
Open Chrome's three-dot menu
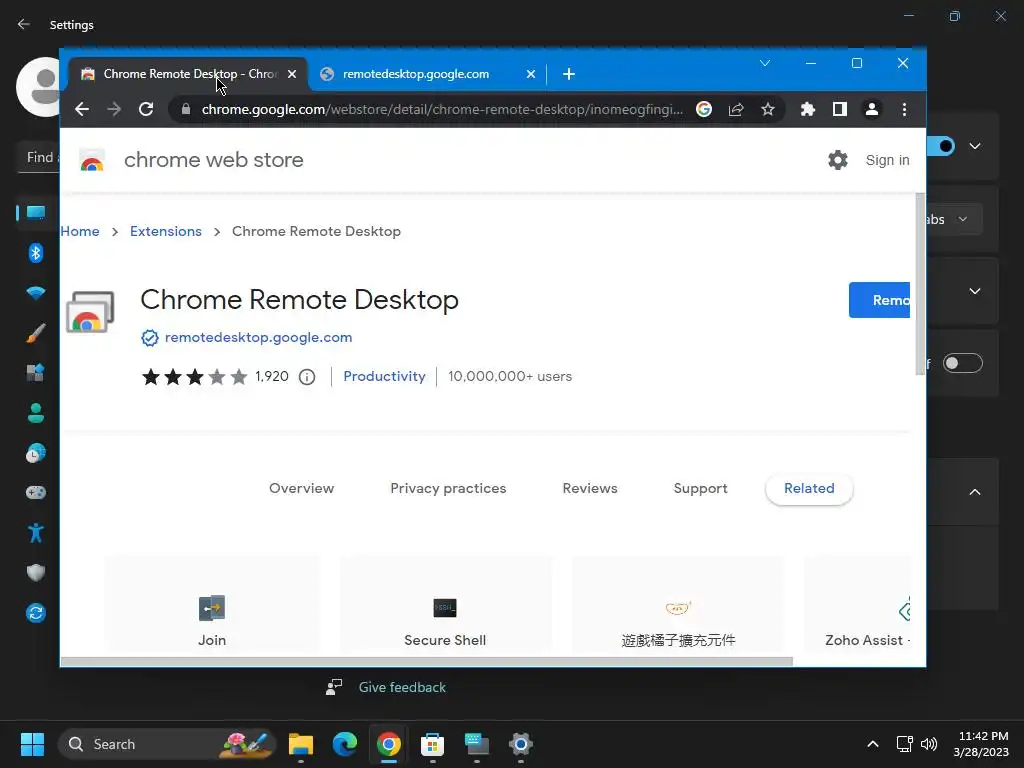pos(904,109)
